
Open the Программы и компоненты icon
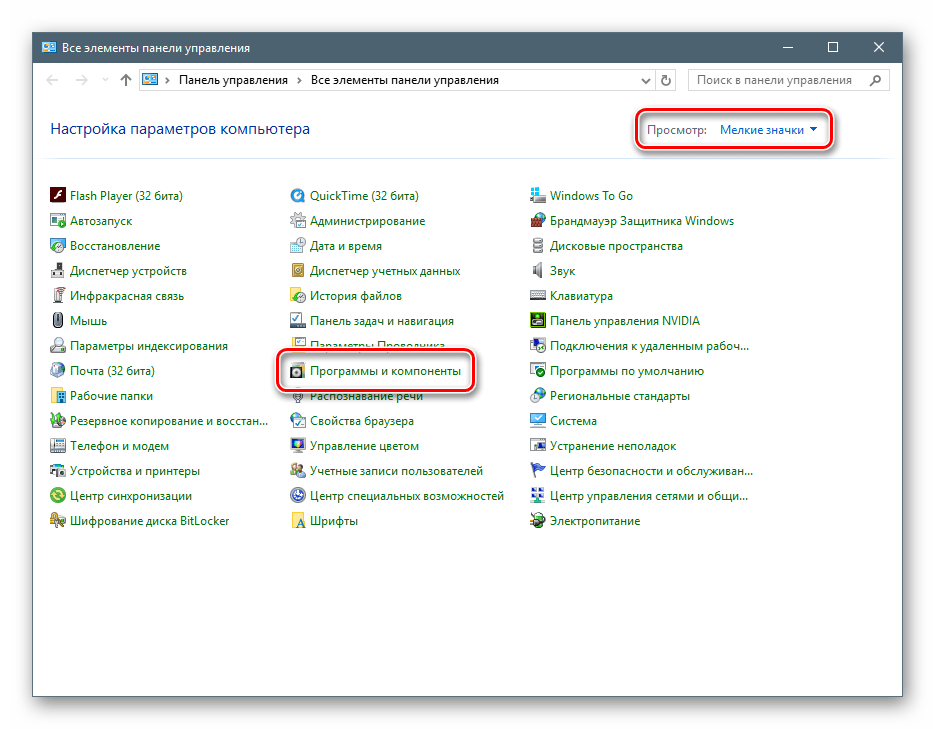point(298,371)
